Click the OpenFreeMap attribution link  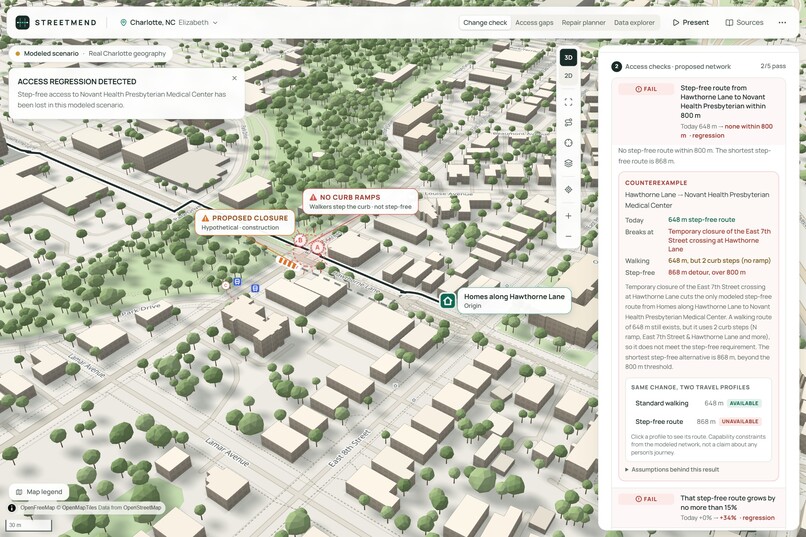click(x=38, y=508)
